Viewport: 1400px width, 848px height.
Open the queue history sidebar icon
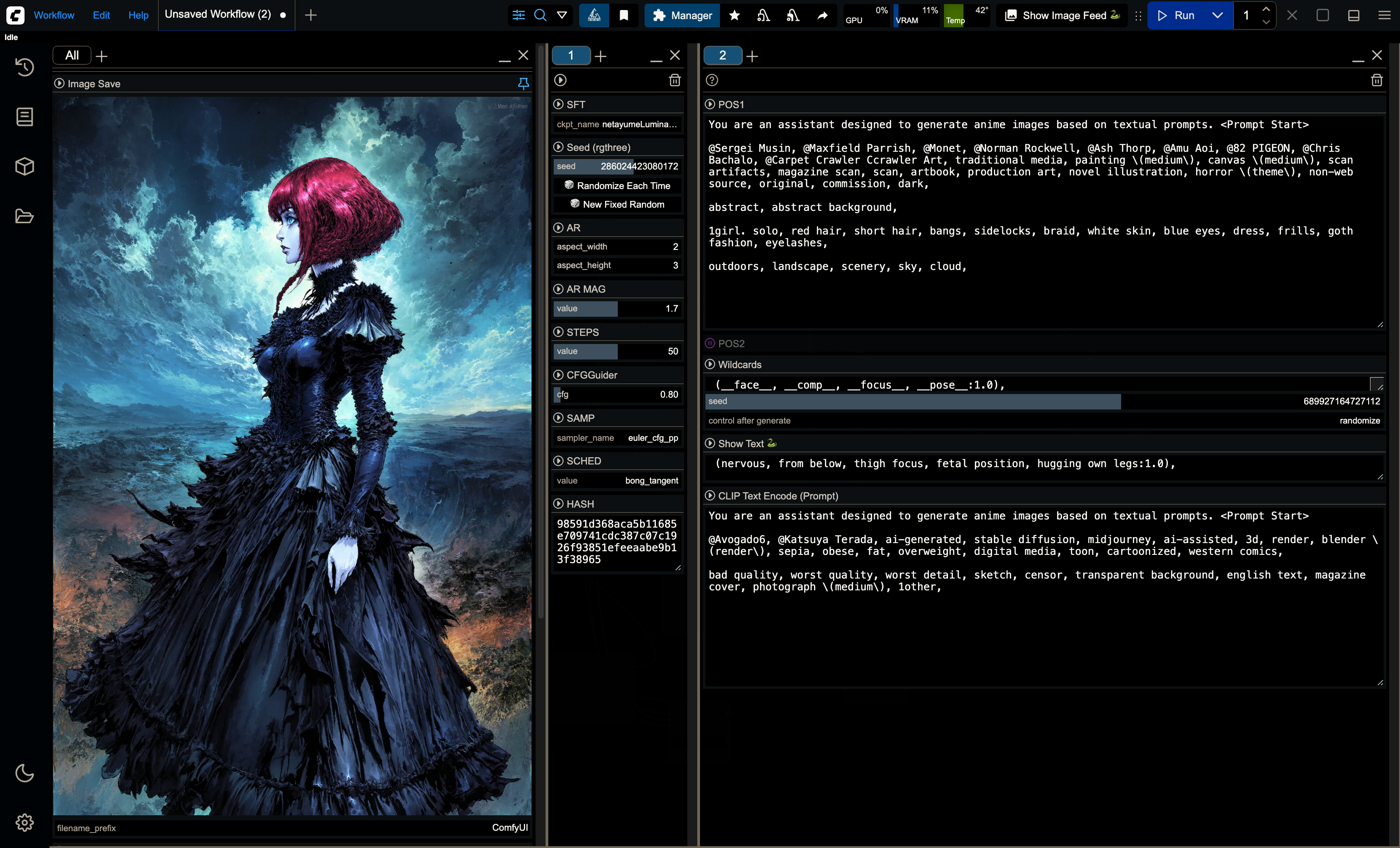(x=25, y=67)
